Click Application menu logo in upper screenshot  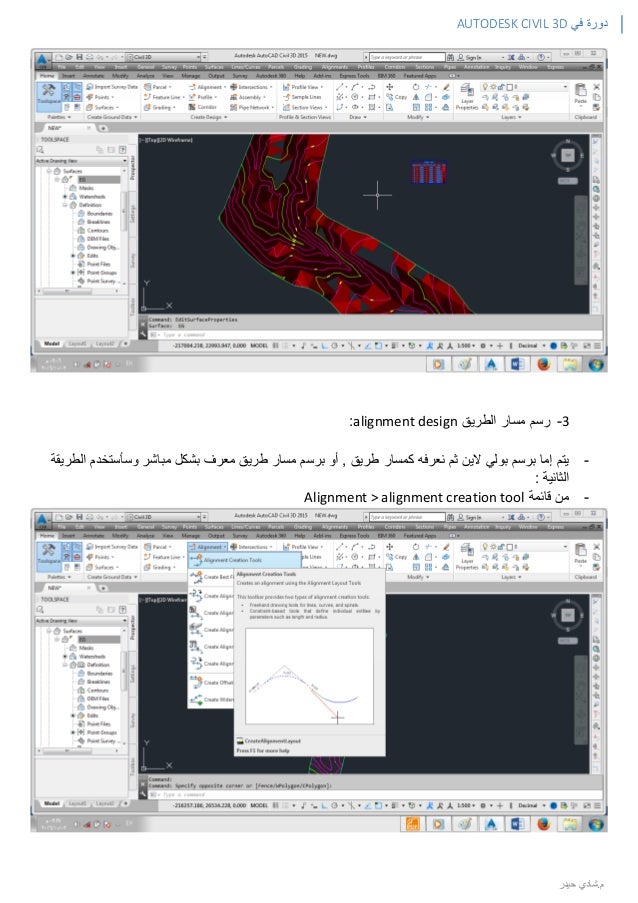click(43, 59)
